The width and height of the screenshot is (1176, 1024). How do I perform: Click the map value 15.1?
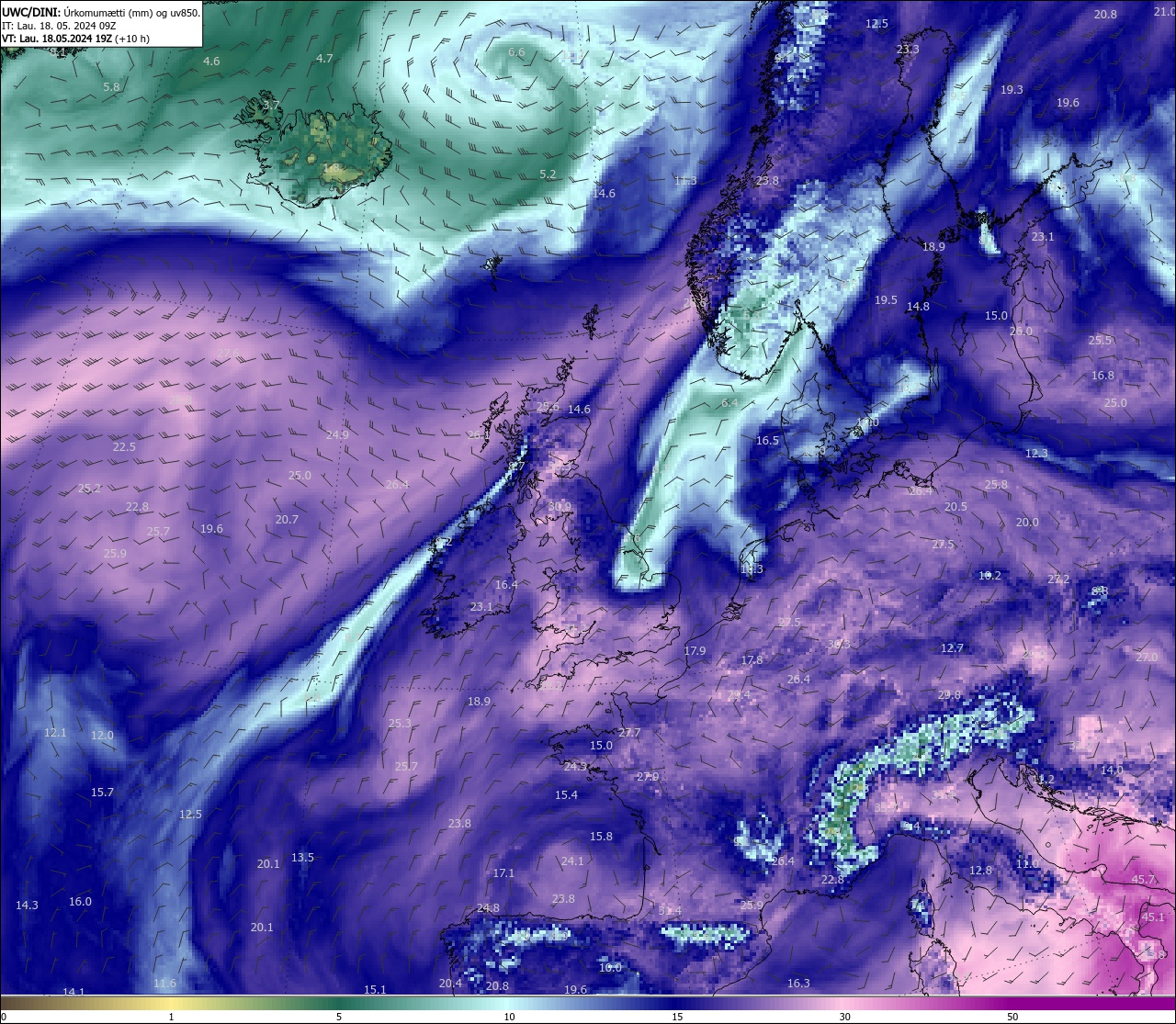[375, 989]
